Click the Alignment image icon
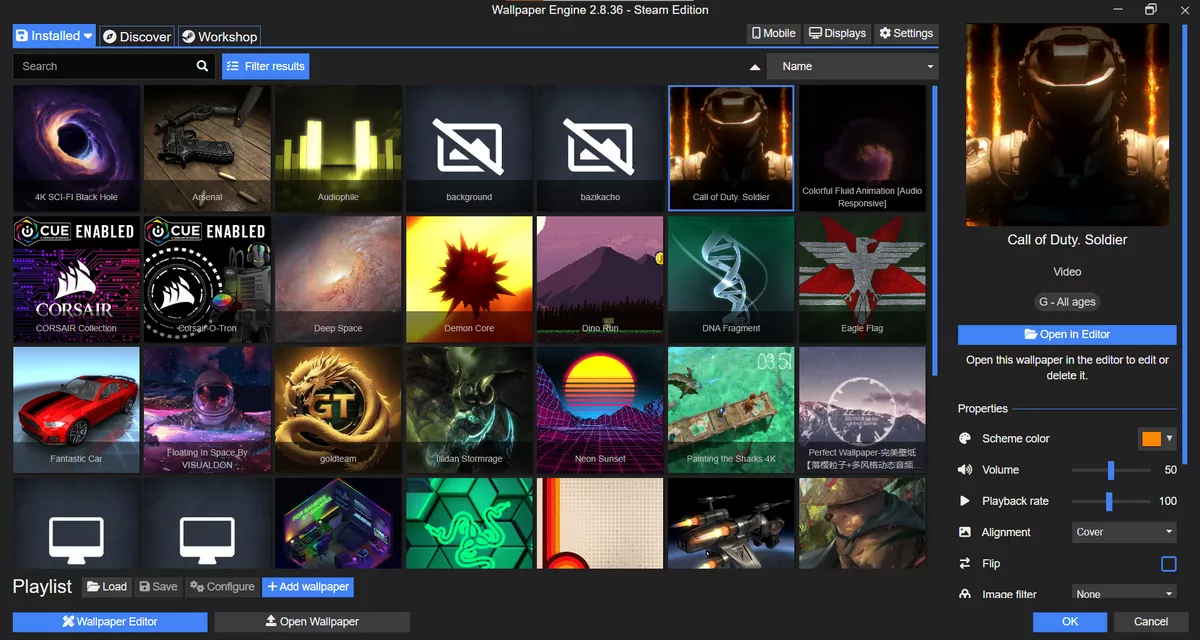 point(965,532)
